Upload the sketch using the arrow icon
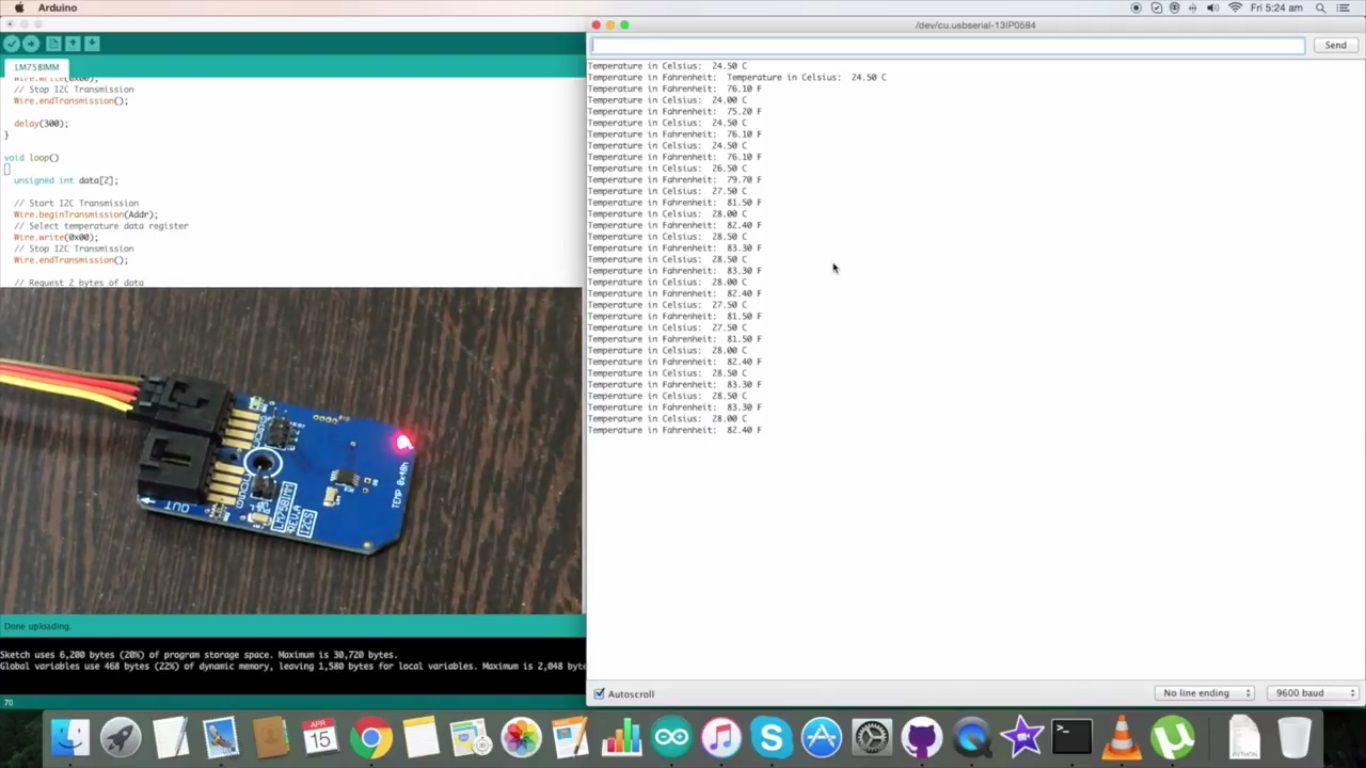Screen dimensions: 1366x768 pyautogui.click(x=29, y=43)
